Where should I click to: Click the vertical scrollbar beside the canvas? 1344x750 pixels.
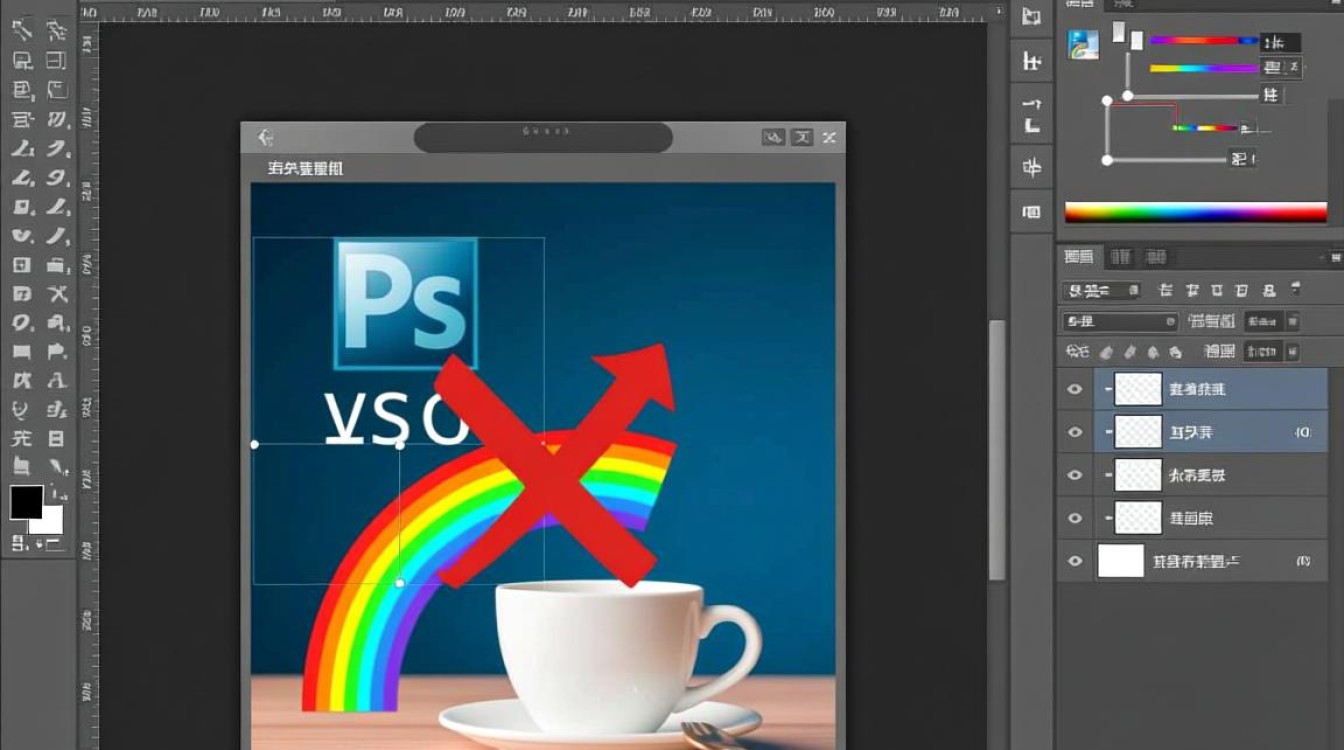[x=997, y=450]
